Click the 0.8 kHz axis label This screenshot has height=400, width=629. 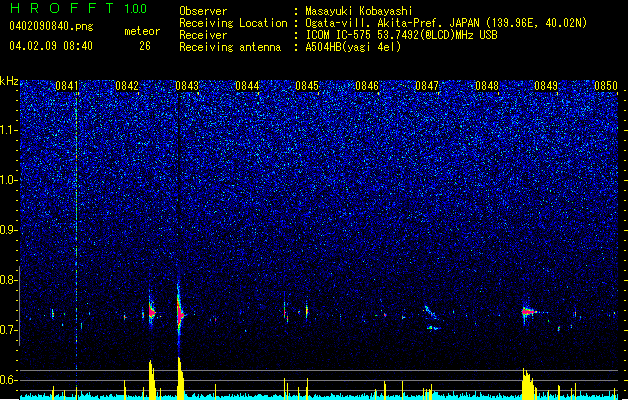pos(9,280)
